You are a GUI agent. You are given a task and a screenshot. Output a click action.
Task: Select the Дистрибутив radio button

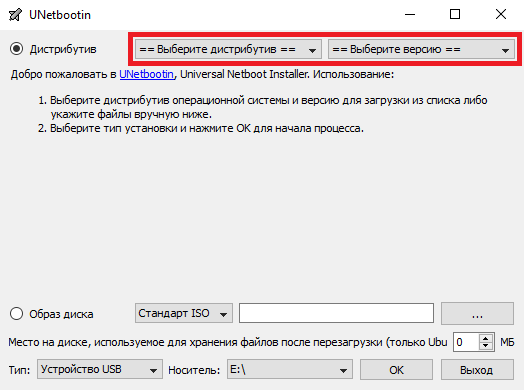[16, 49]
